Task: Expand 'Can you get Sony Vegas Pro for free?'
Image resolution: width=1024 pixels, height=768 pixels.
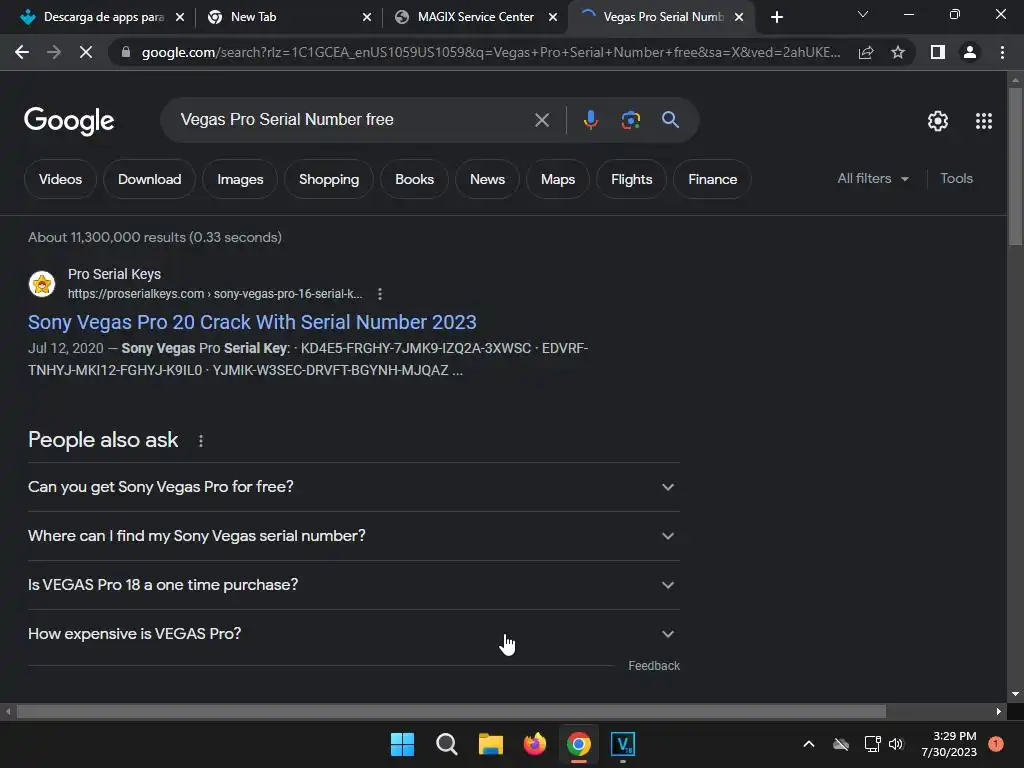Action: click(353, 487)
